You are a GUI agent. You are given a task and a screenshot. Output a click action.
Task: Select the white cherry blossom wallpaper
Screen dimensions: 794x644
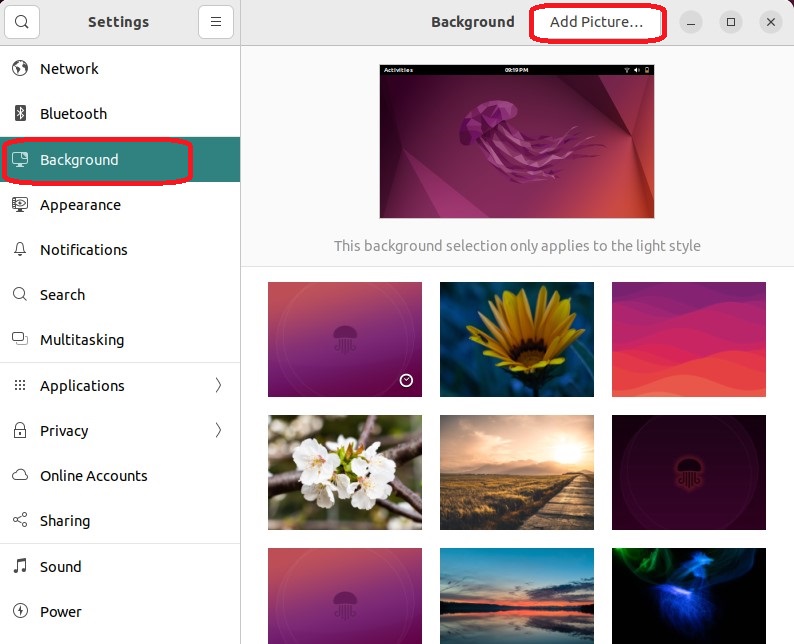[345, 472]
